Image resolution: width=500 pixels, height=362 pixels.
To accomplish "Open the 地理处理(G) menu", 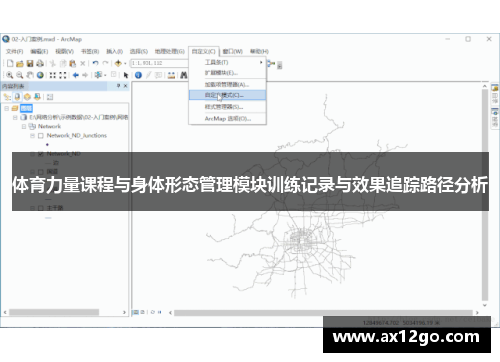I will 170,51.
